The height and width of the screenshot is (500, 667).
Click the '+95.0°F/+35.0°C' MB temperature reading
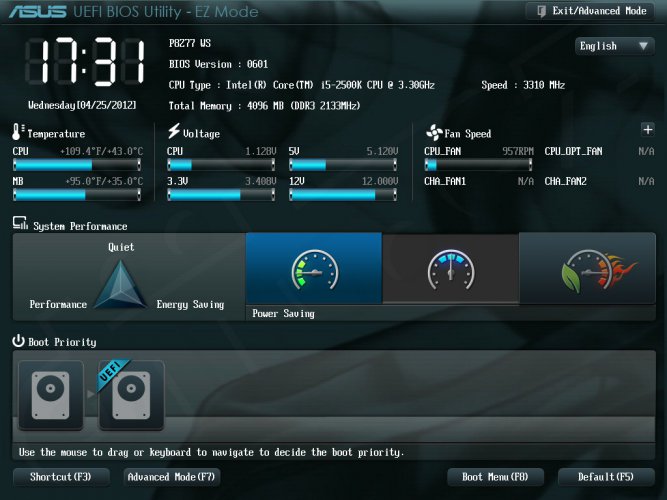coord(104,182)
